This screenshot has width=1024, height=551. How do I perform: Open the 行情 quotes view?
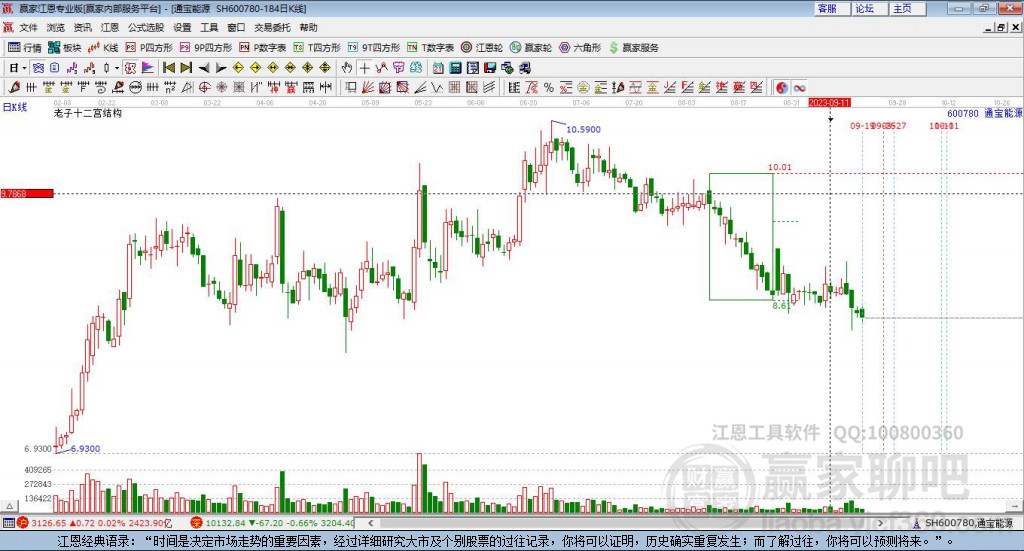25,48
